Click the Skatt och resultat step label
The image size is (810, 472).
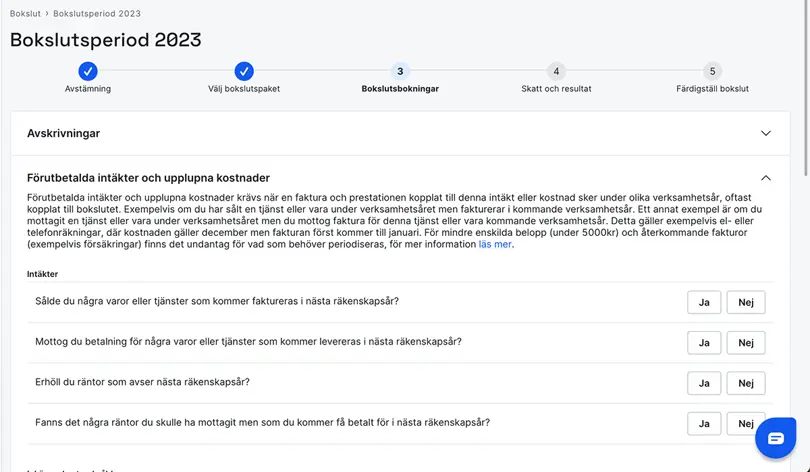pos(556,89)
